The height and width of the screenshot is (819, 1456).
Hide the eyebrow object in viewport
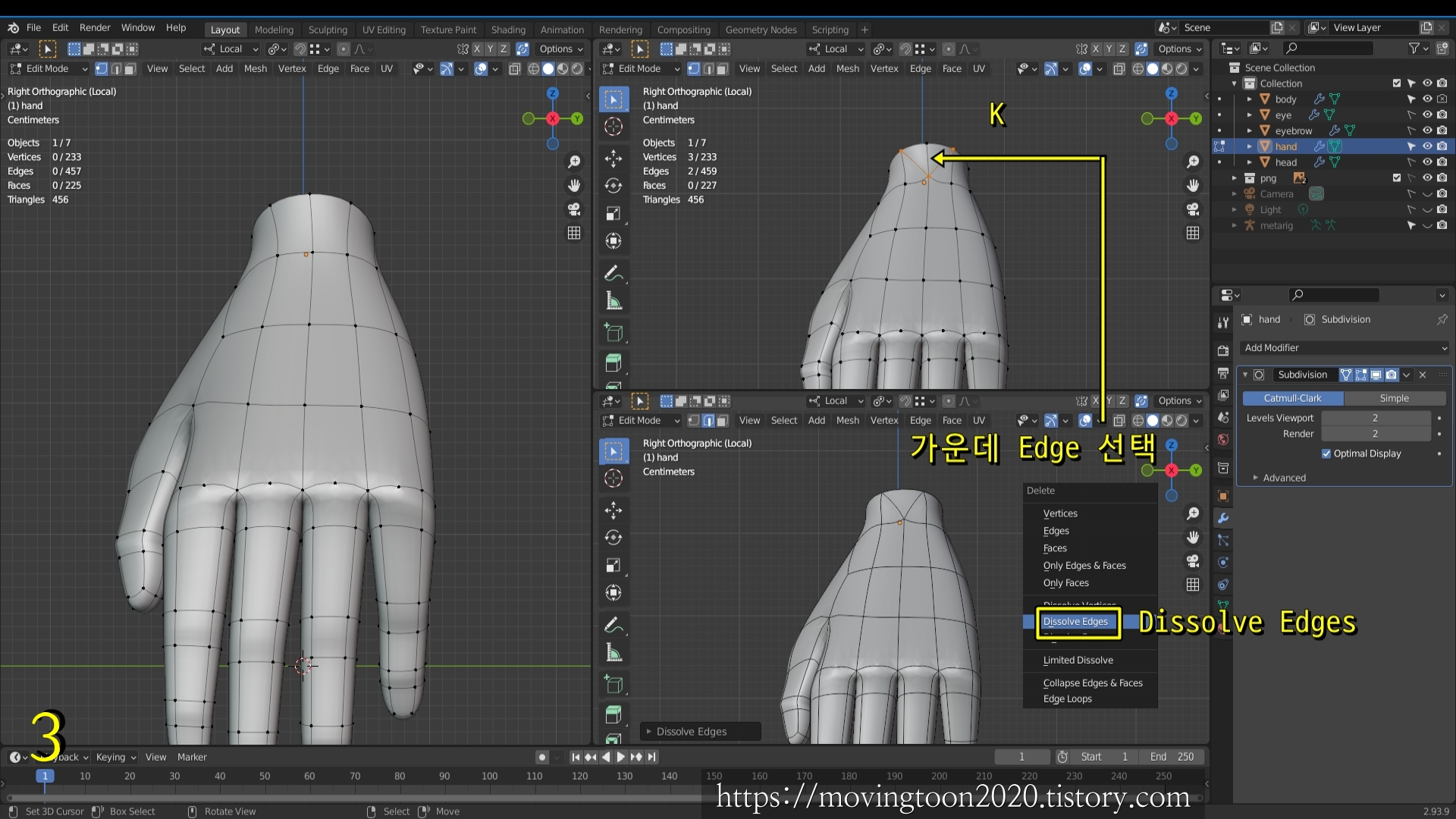1427,130
